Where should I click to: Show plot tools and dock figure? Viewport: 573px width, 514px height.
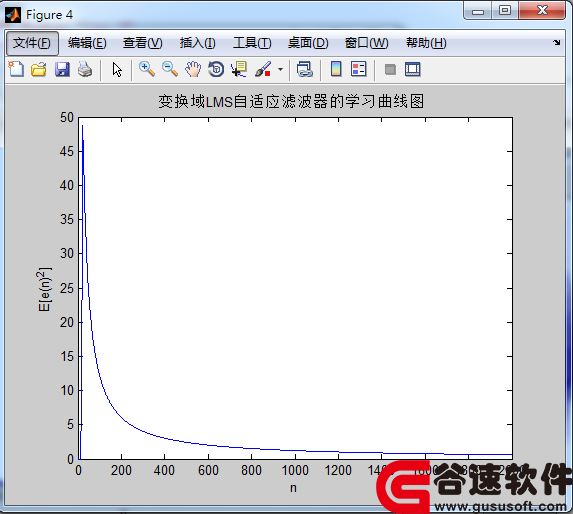pos(413,69)
